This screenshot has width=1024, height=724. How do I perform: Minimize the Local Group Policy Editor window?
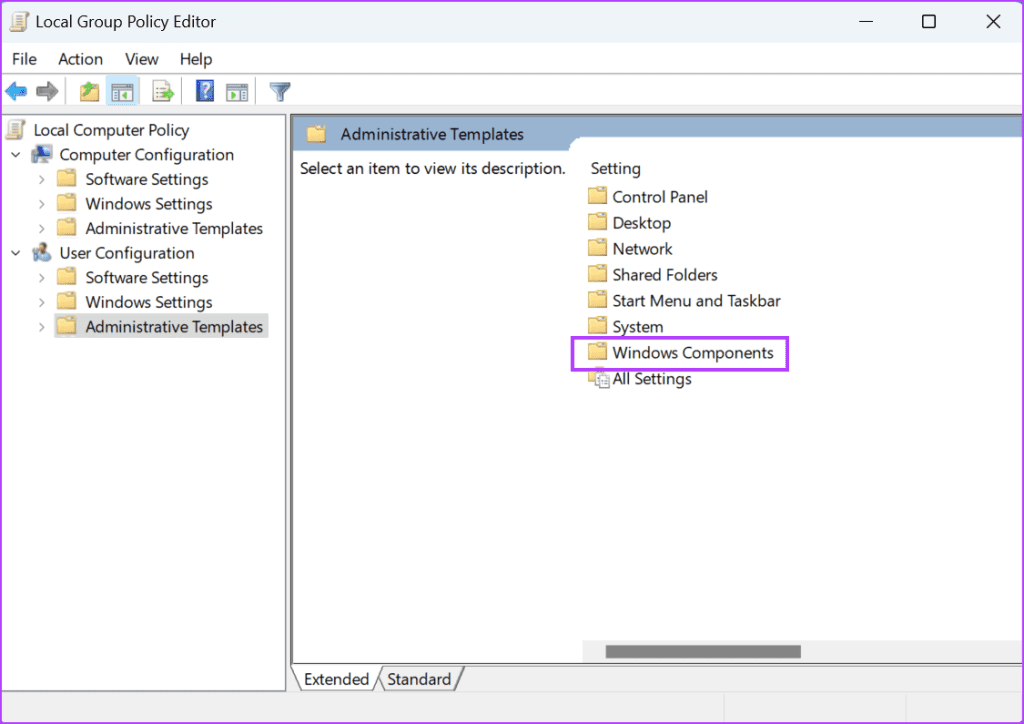coord(866,22)
